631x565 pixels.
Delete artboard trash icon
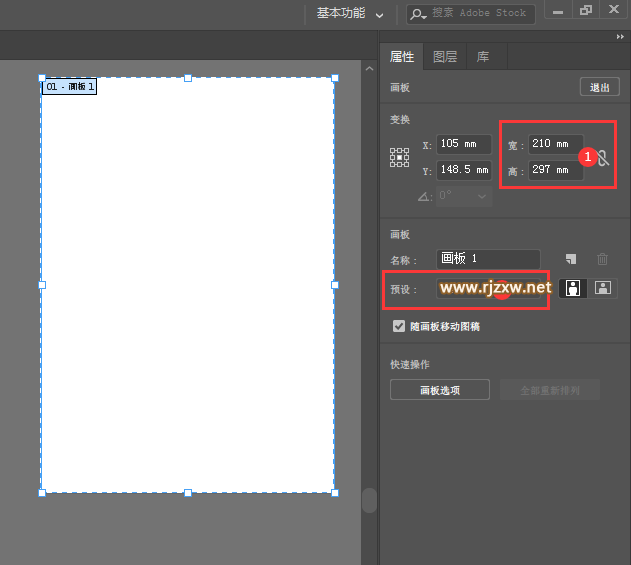(602, 259)
